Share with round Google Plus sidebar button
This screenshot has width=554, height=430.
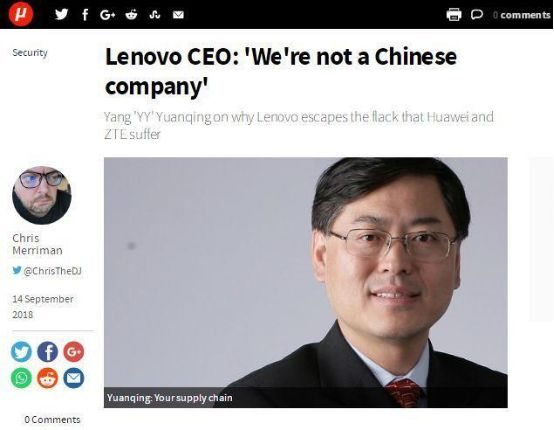tap(74, 352)
